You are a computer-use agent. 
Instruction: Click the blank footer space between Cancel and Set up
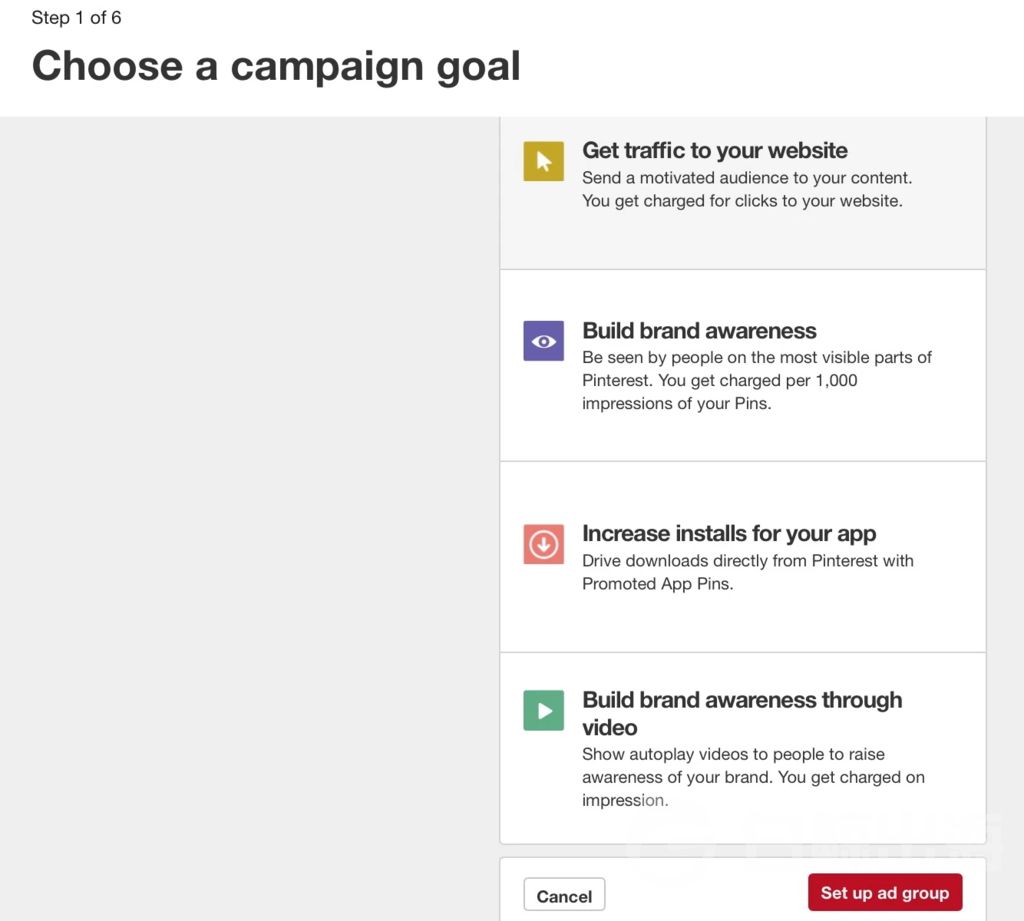click(x=705, y=893)
